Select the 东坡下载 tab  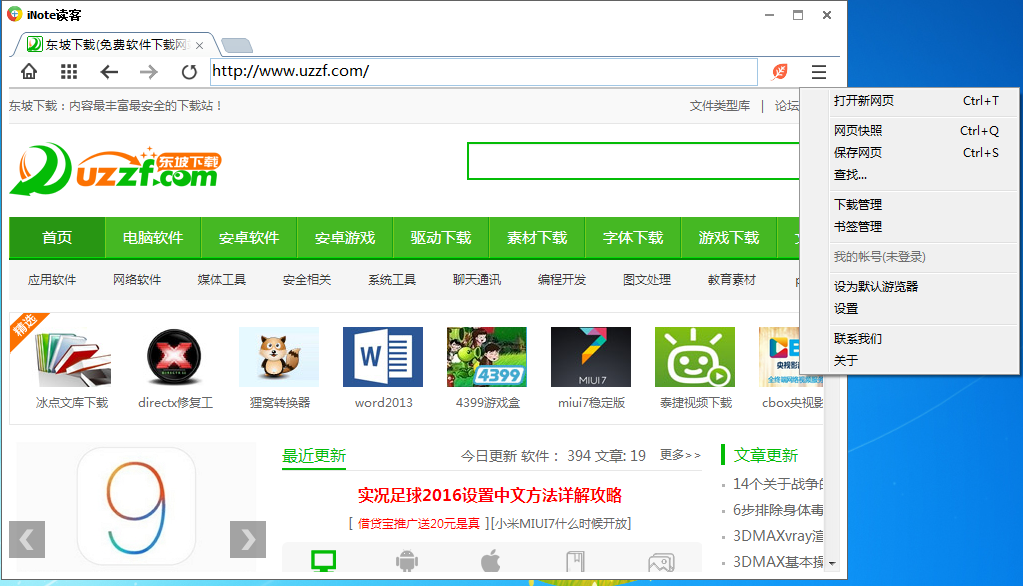(x=114, y=44)
